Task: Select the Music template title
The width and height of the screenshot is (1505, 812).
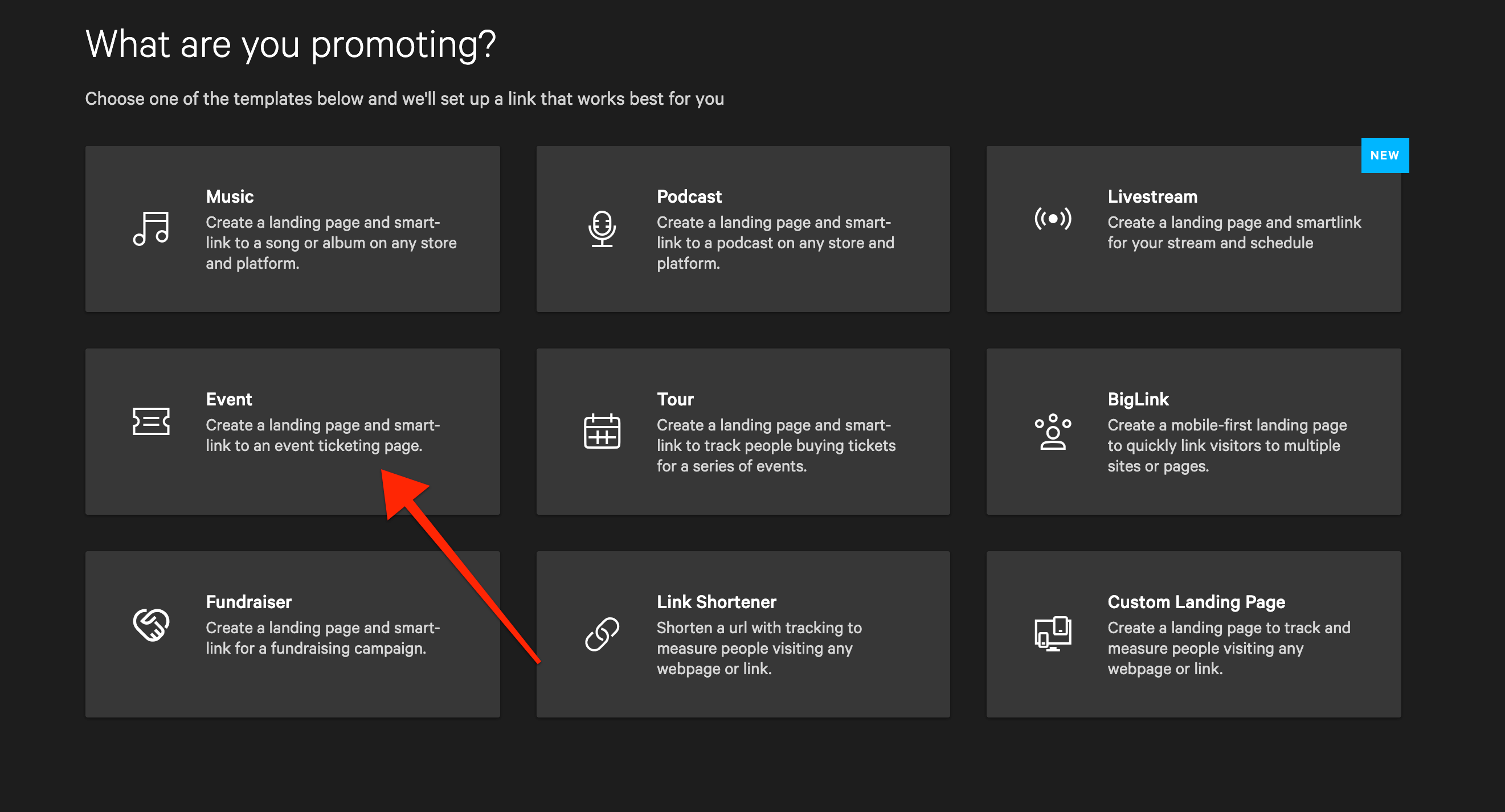Action: [230, 196]
